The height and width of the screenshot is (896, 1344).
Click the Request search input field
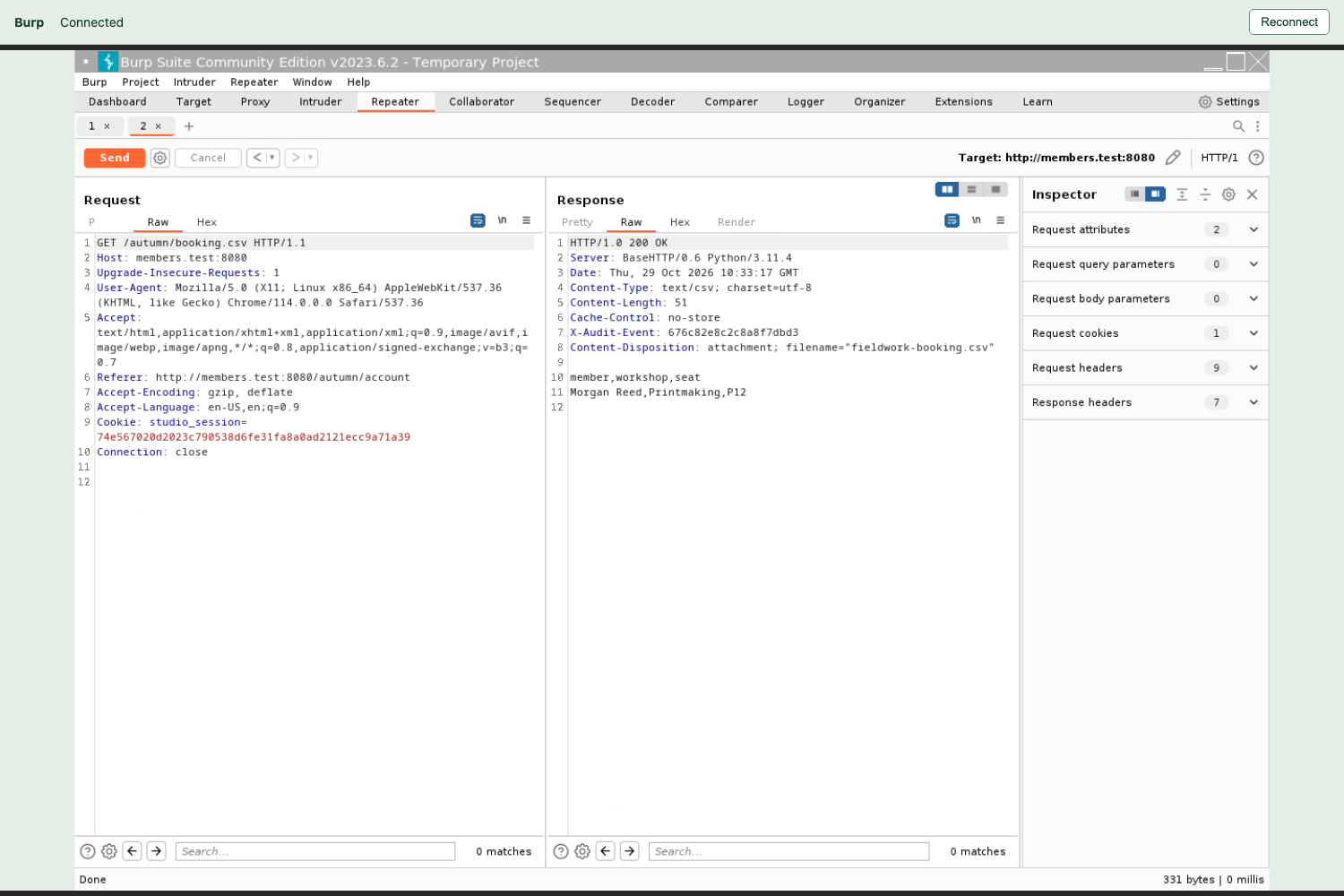point(315,851)
